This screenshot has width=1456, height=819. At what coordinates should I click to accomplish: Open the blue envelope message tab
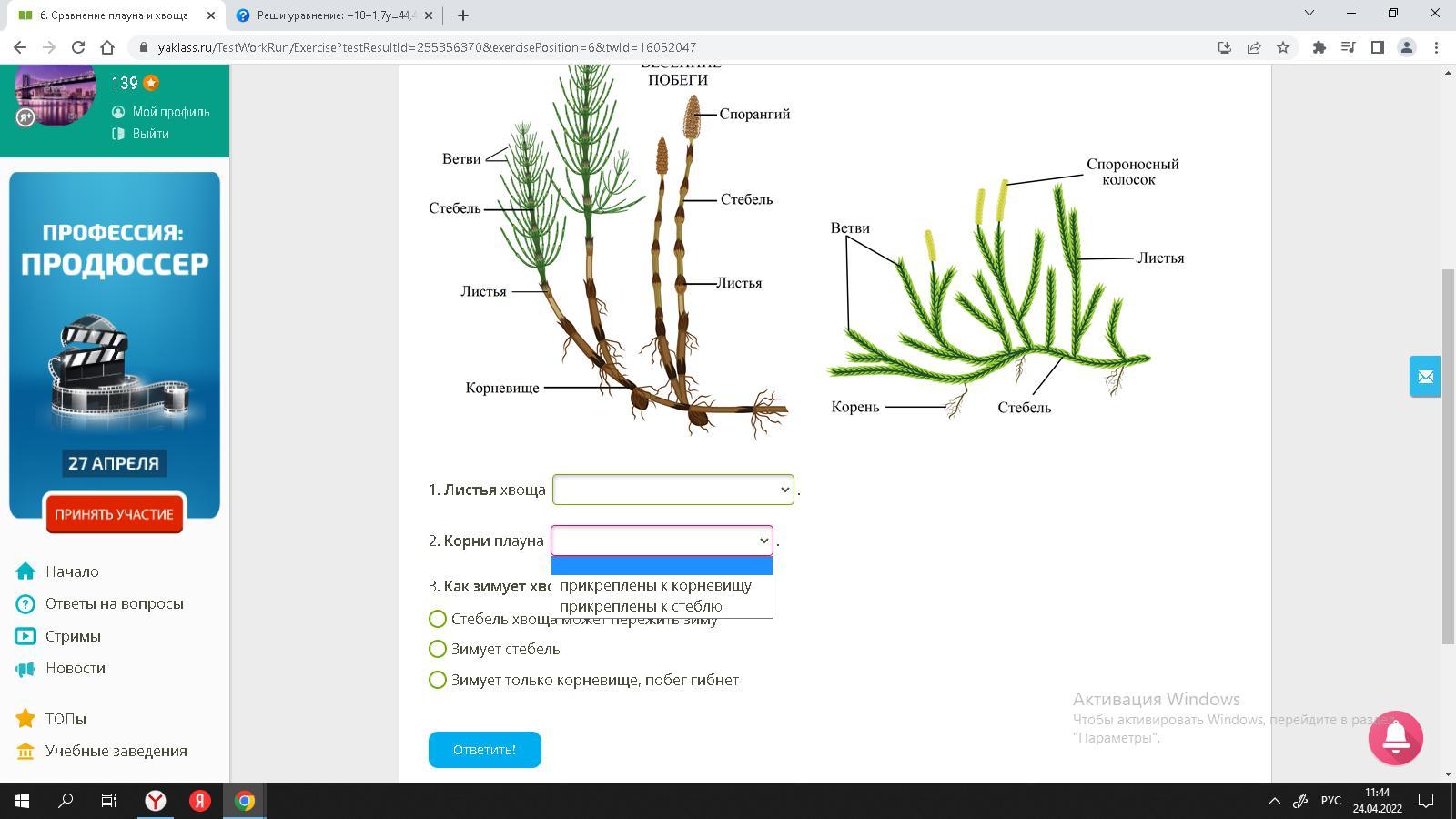coord(1425,377)
